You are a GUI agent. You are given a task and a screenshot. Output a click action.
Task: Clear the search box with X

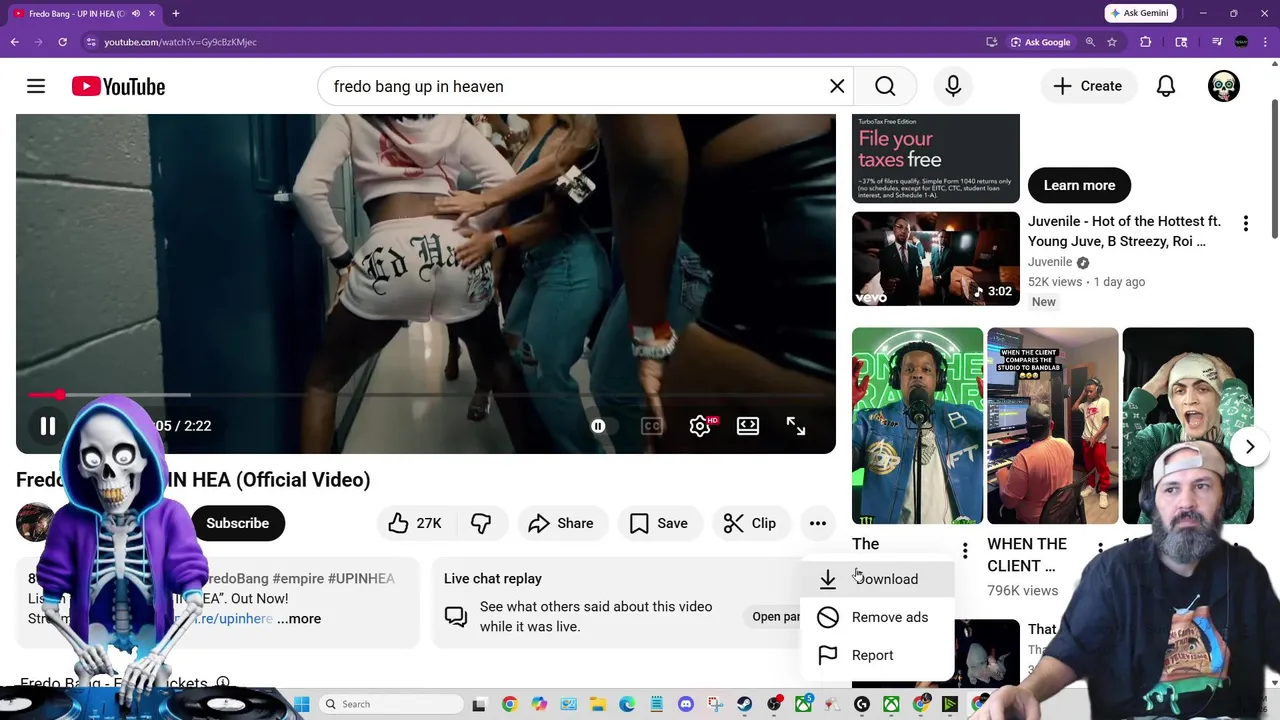tap(837, 86)
